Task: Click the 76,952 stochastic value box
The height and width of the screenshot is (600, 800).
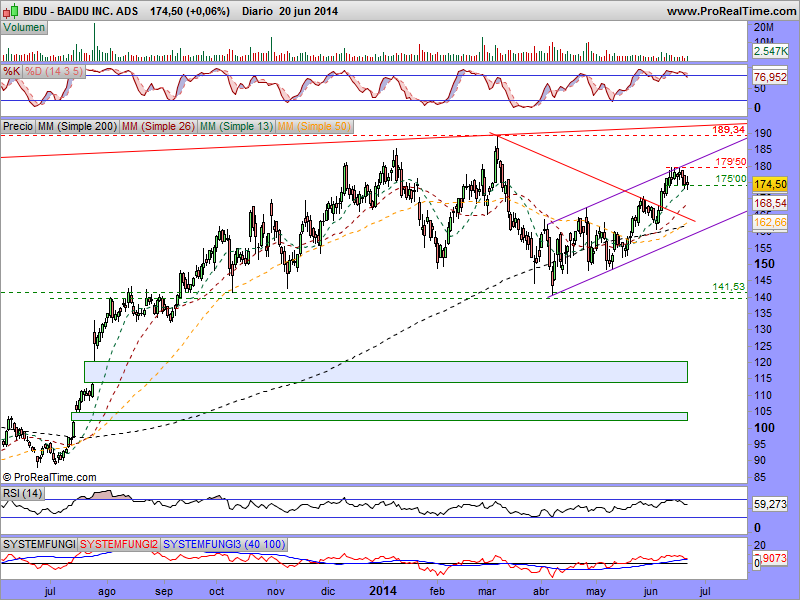Action: 770,77
